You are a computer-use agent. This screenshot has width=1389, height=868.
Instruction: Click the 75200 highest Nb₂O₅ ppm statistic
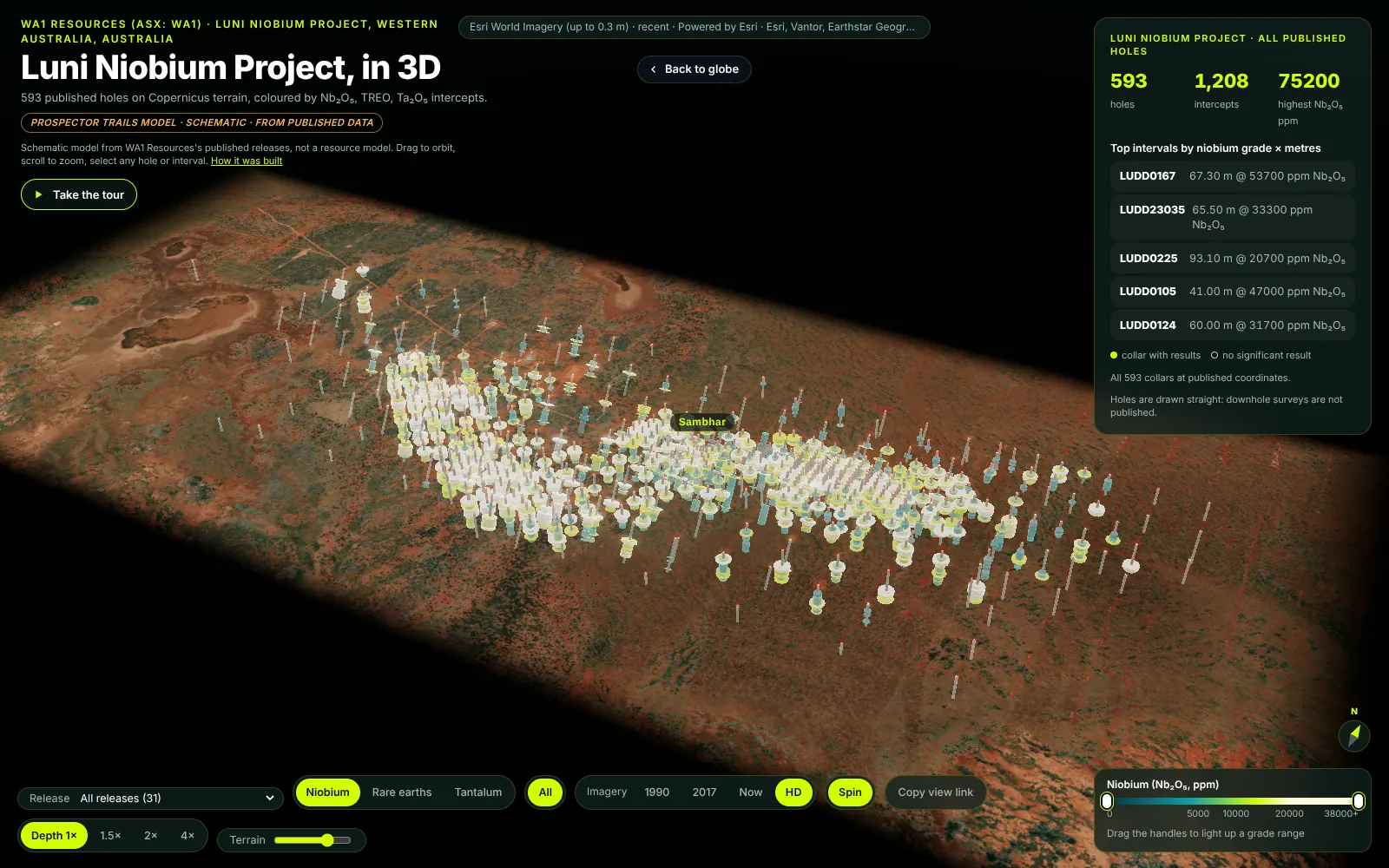1310,98
